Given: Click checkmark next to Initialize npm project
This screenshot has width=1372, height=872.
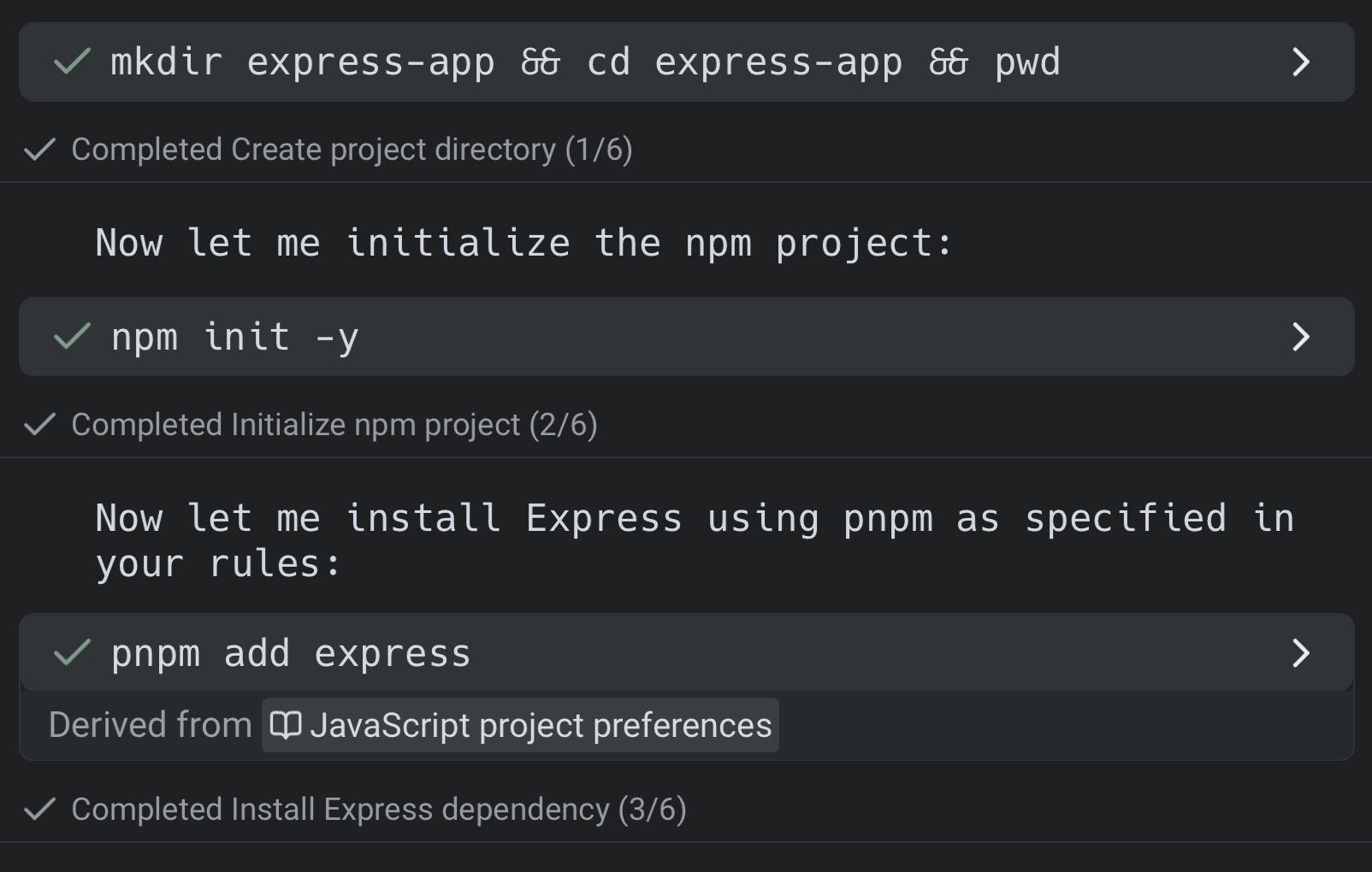Looking at the screenshot, I should 39,425.
